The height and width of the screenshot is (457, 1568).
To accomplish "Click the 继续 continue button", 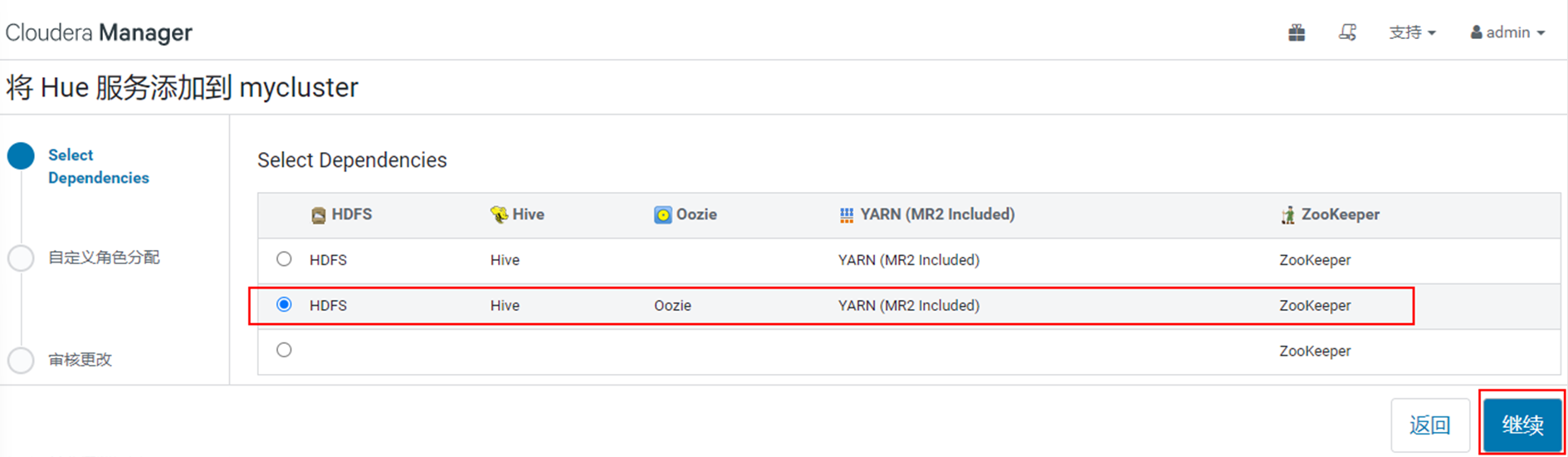I will pos(1522,425).
